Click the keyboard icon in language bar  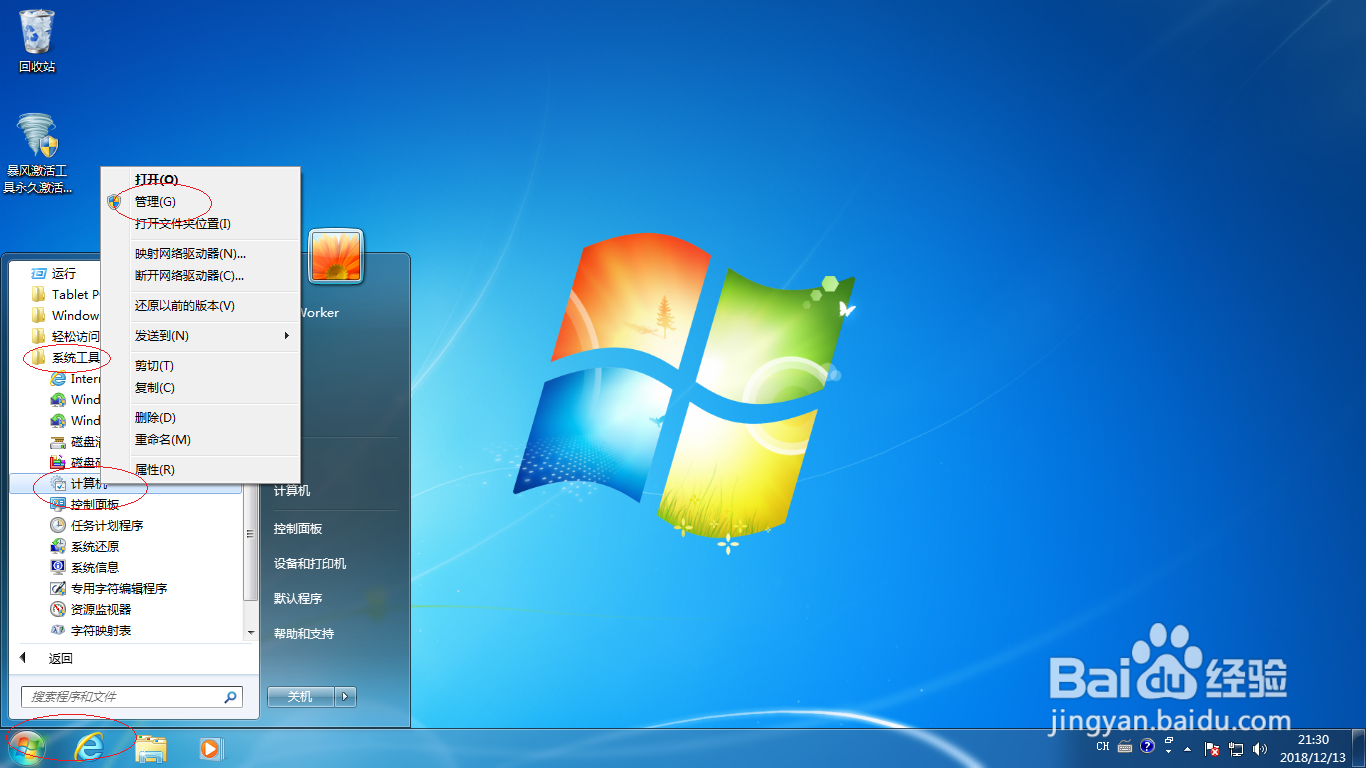(x=1125, y=747)
